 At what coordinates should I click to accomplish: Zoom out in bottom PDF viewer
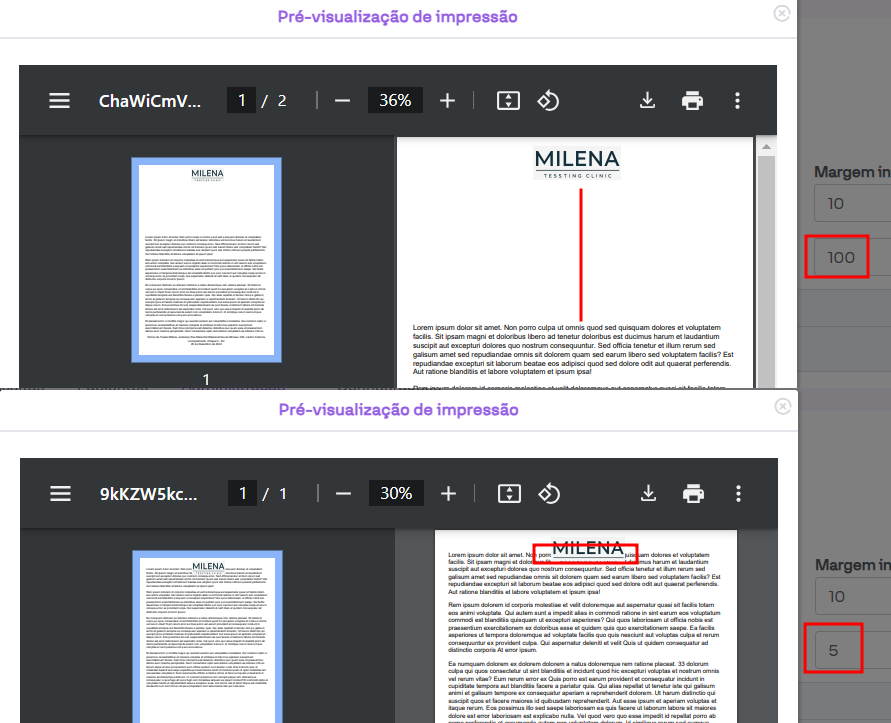click(x=343, y=494)
